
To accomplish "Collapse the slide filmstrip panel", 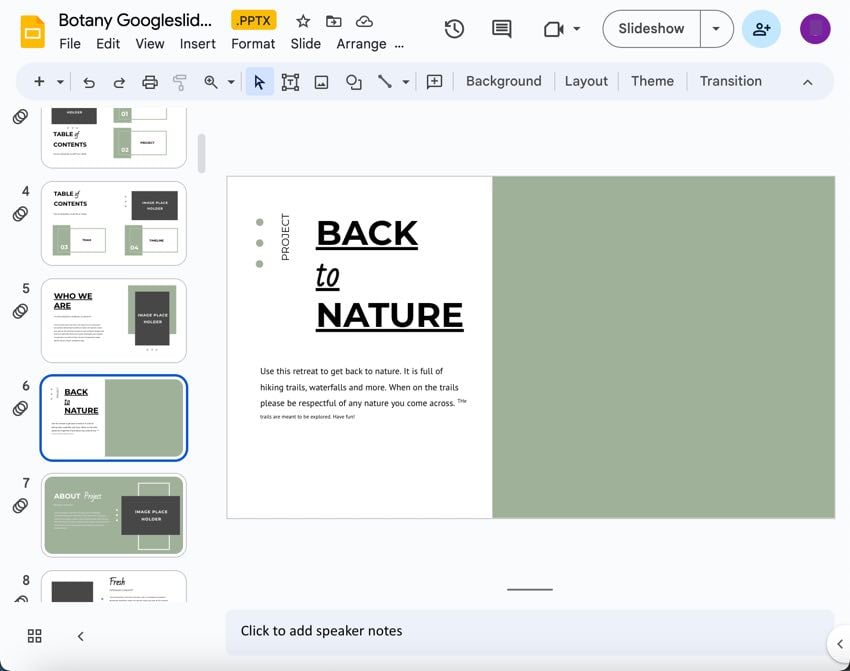I will (x=80, y=636).
